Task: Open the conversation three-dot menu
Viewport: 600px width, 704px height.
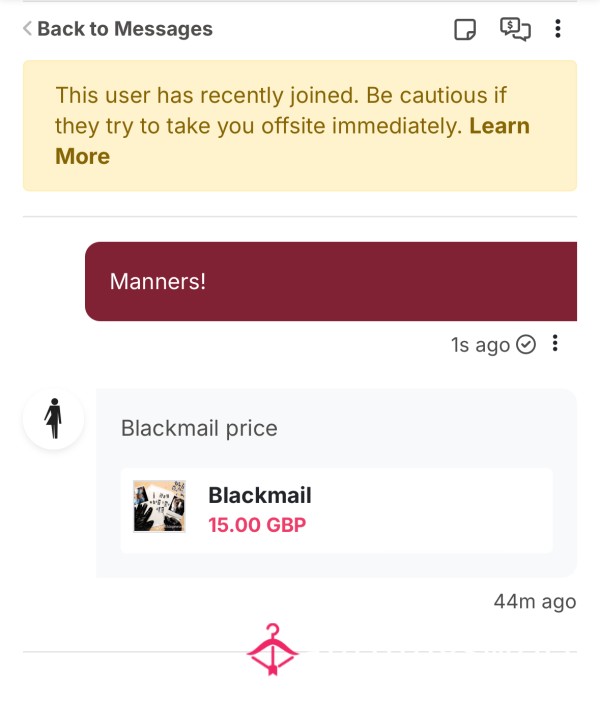Action: [x=558, y=29]
